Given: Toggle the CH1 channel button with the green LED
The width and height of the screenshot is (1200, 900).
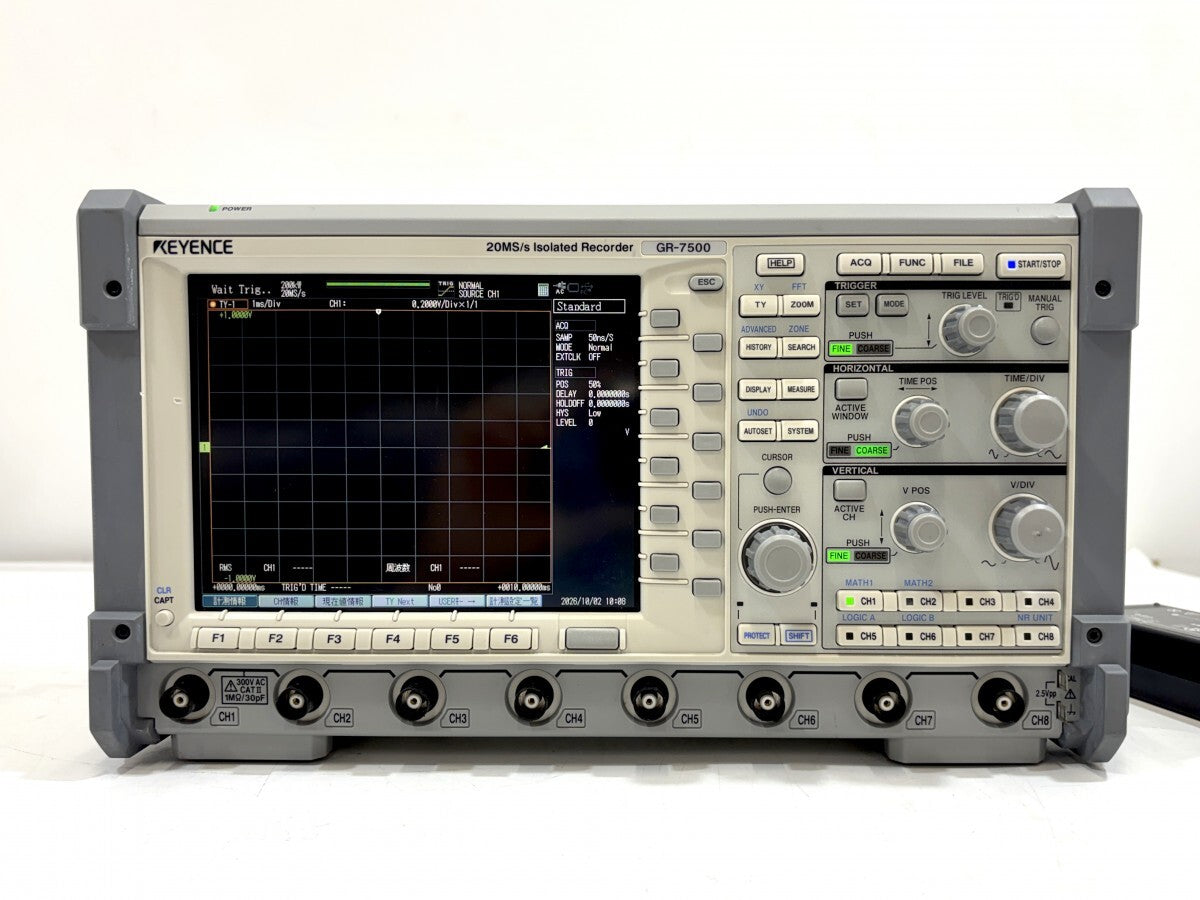Looking at the screenshot, I should click(x=860, y=602).
